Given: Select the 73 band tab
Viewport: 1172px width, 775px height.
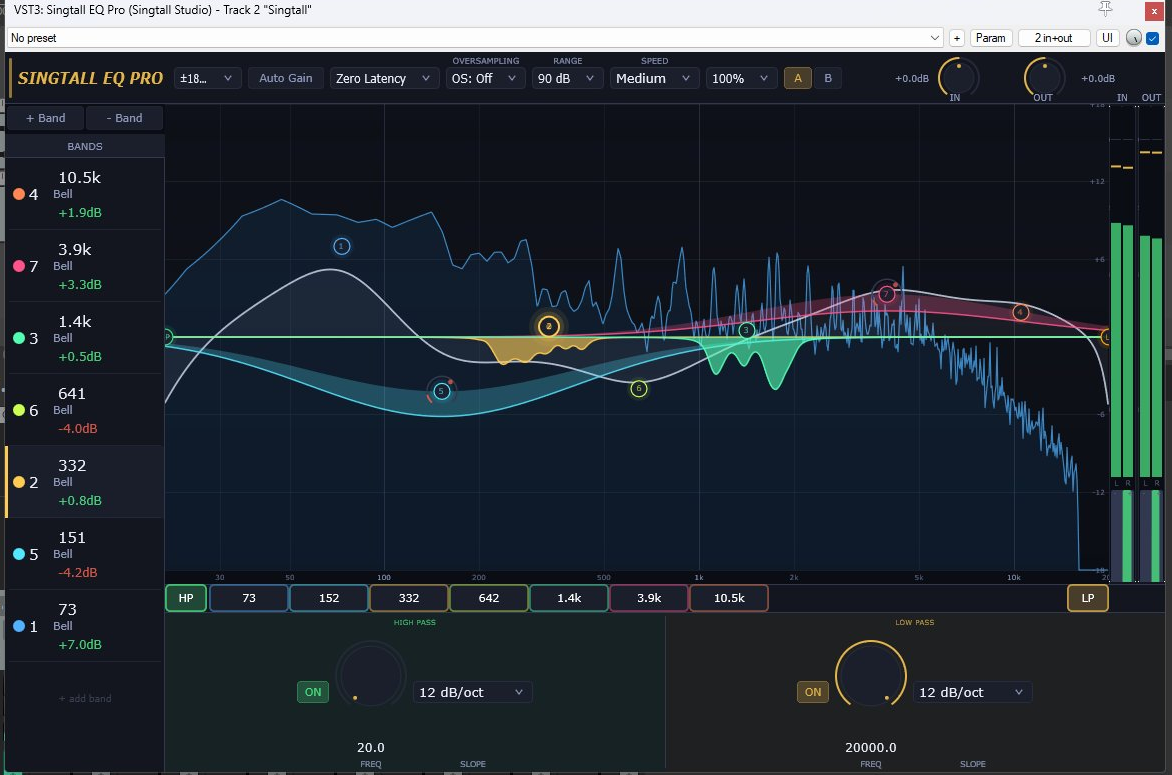Looking at the screenshot, I should (x=249, y=598).
